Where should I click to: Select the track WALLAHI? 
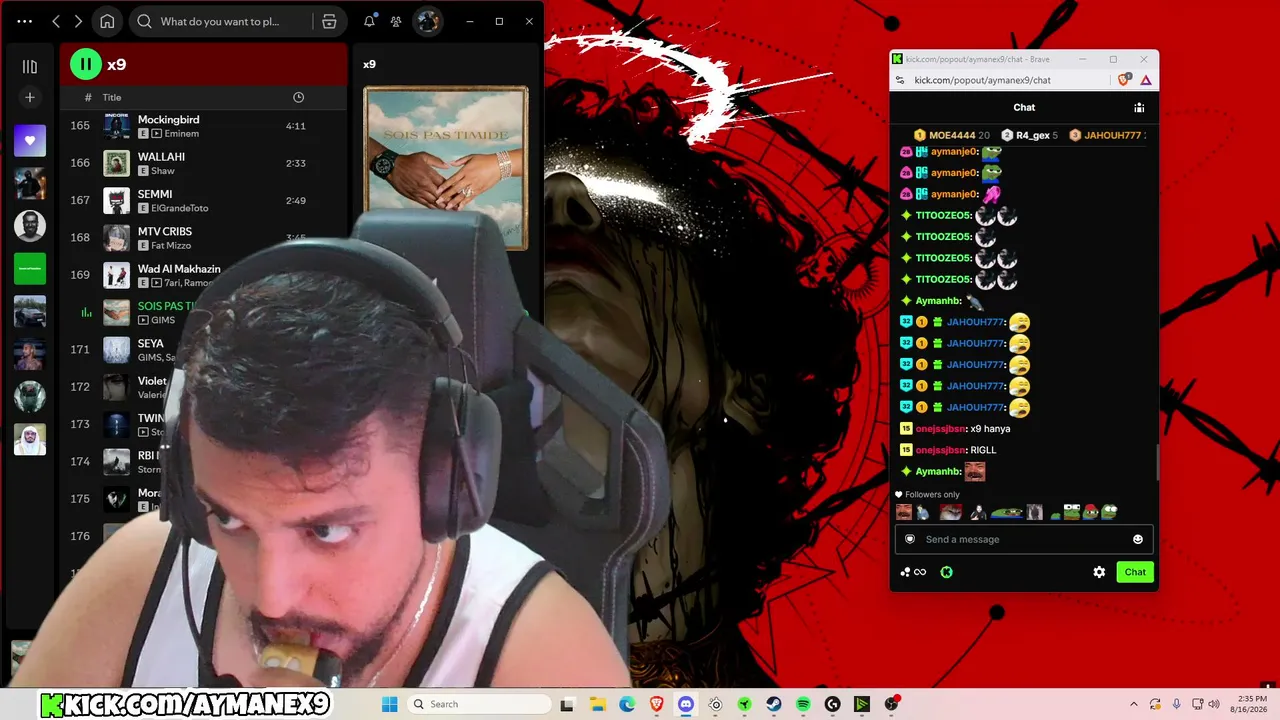pyautogui.click(x=161, y=157)
